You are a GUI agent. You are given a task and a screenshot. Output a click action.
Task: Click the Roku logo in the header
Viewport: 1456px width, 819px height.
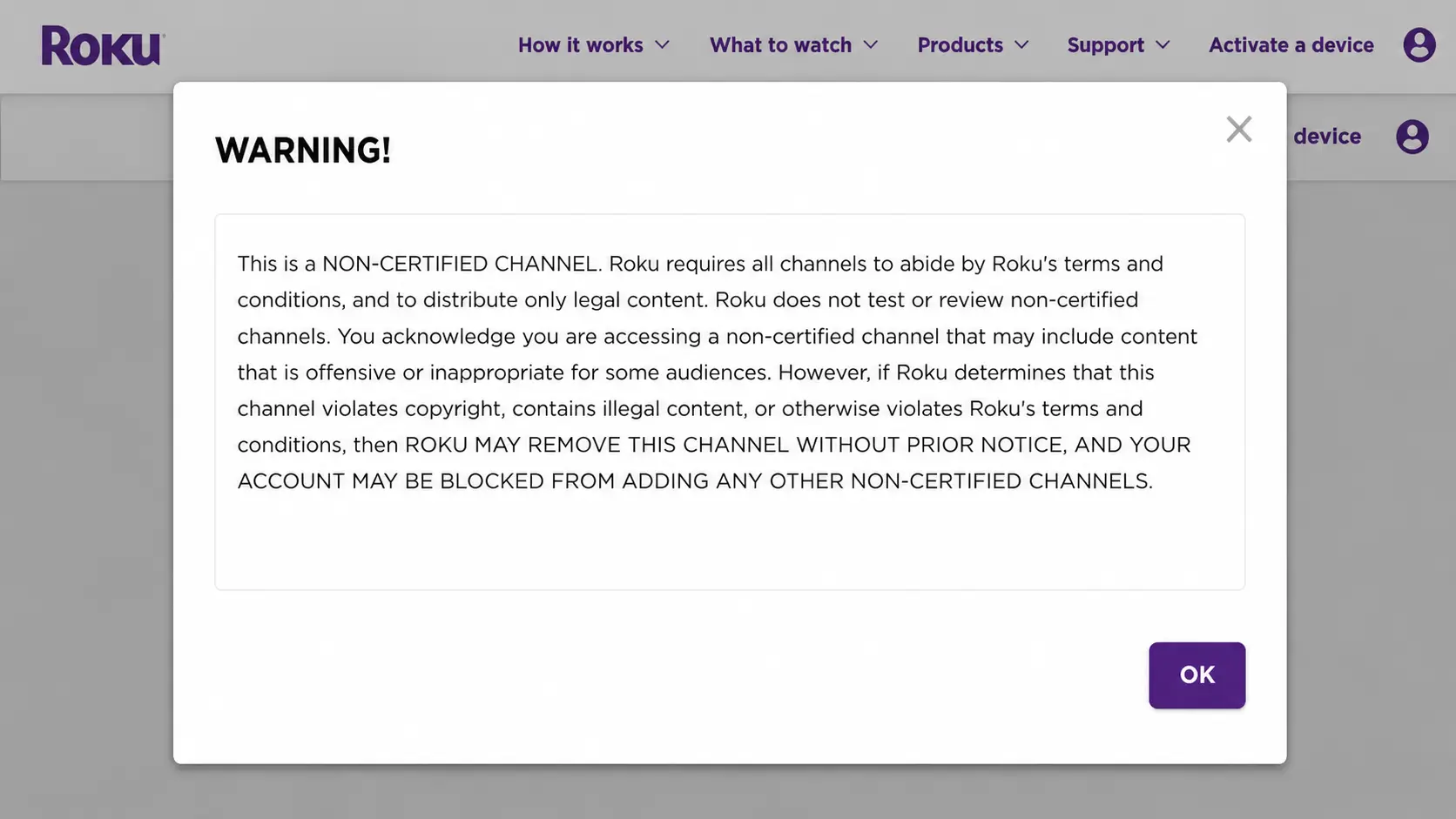coord(103,45)
